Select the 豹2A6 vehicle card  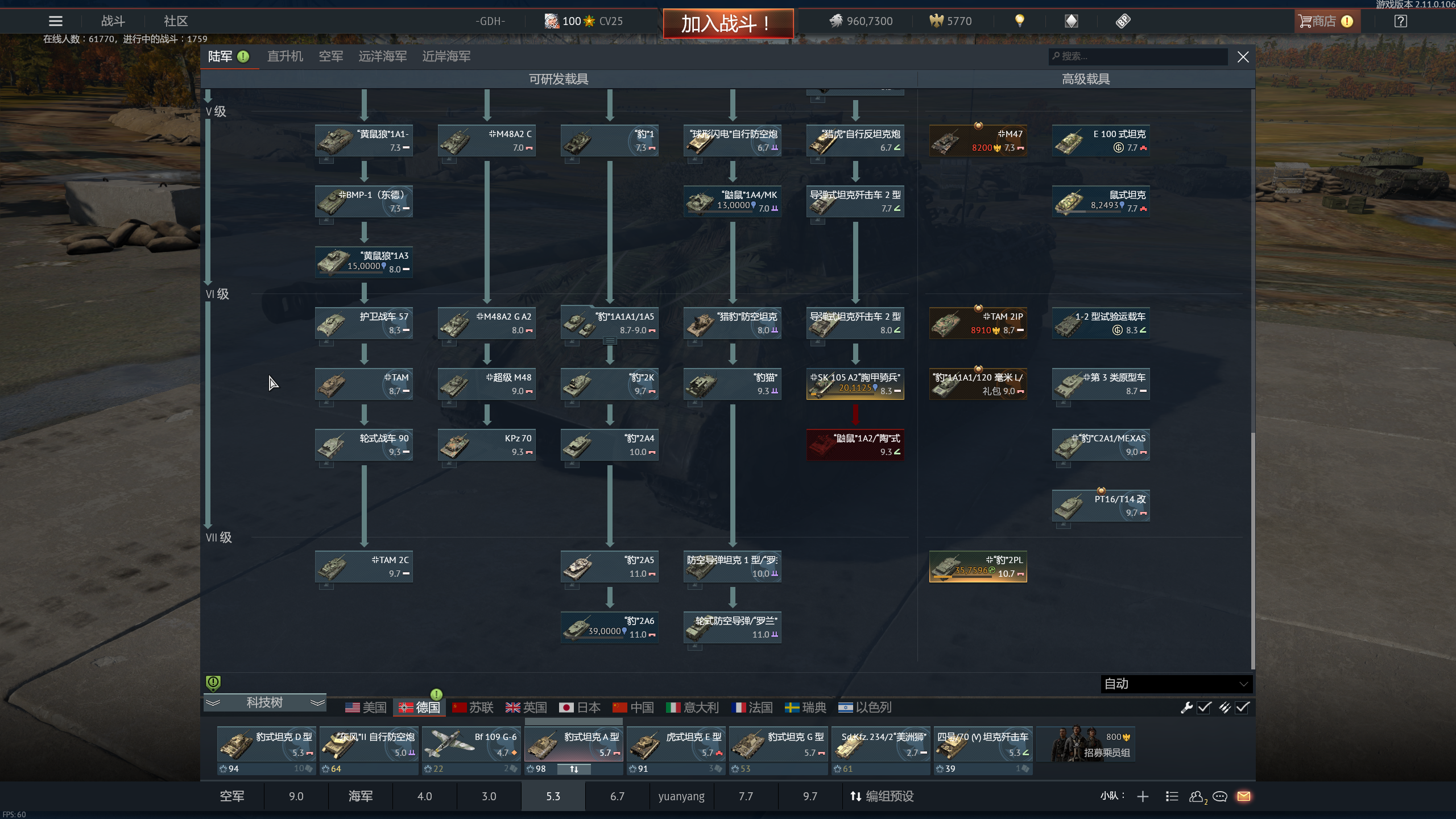[610, 627]
